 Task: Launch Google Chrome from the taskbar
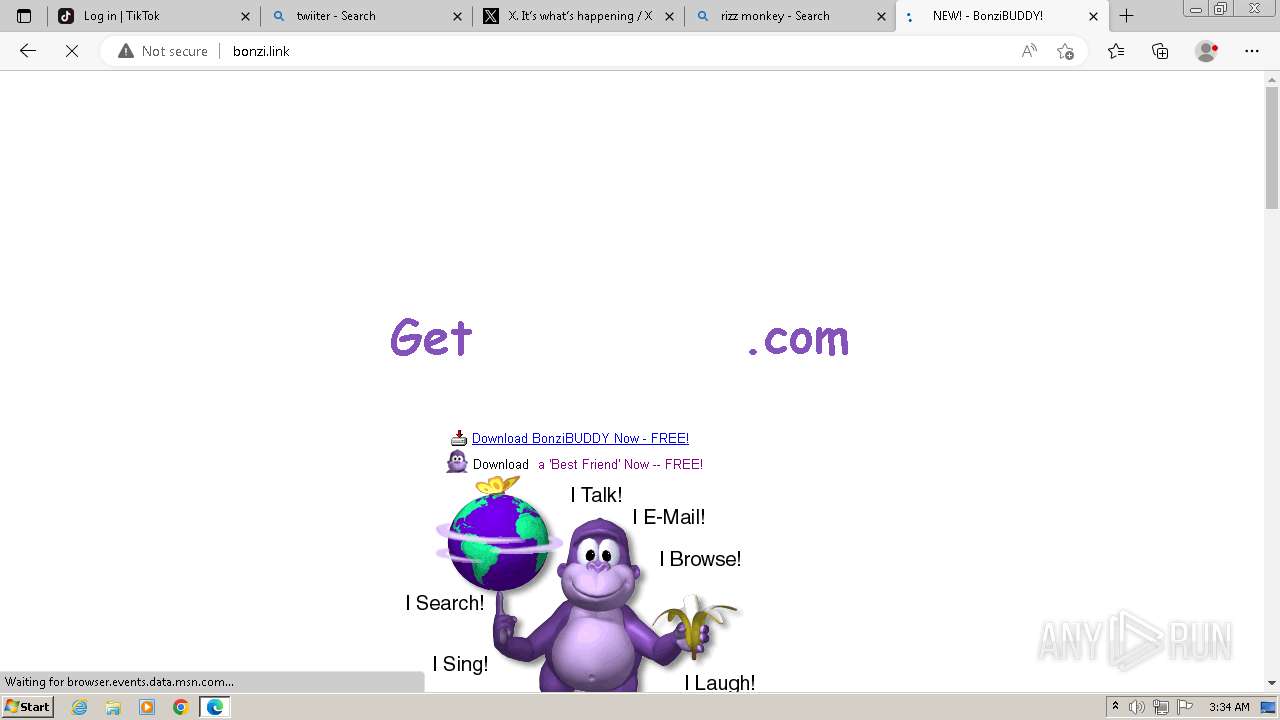click(180, 707)
